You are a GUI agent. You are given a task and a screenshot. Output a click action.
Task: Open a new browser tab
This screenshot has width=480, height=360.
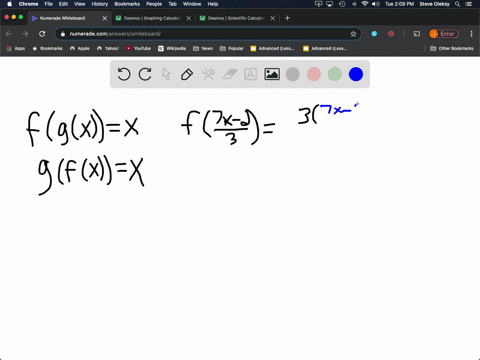pyautogui.click(x=287, y=18)
